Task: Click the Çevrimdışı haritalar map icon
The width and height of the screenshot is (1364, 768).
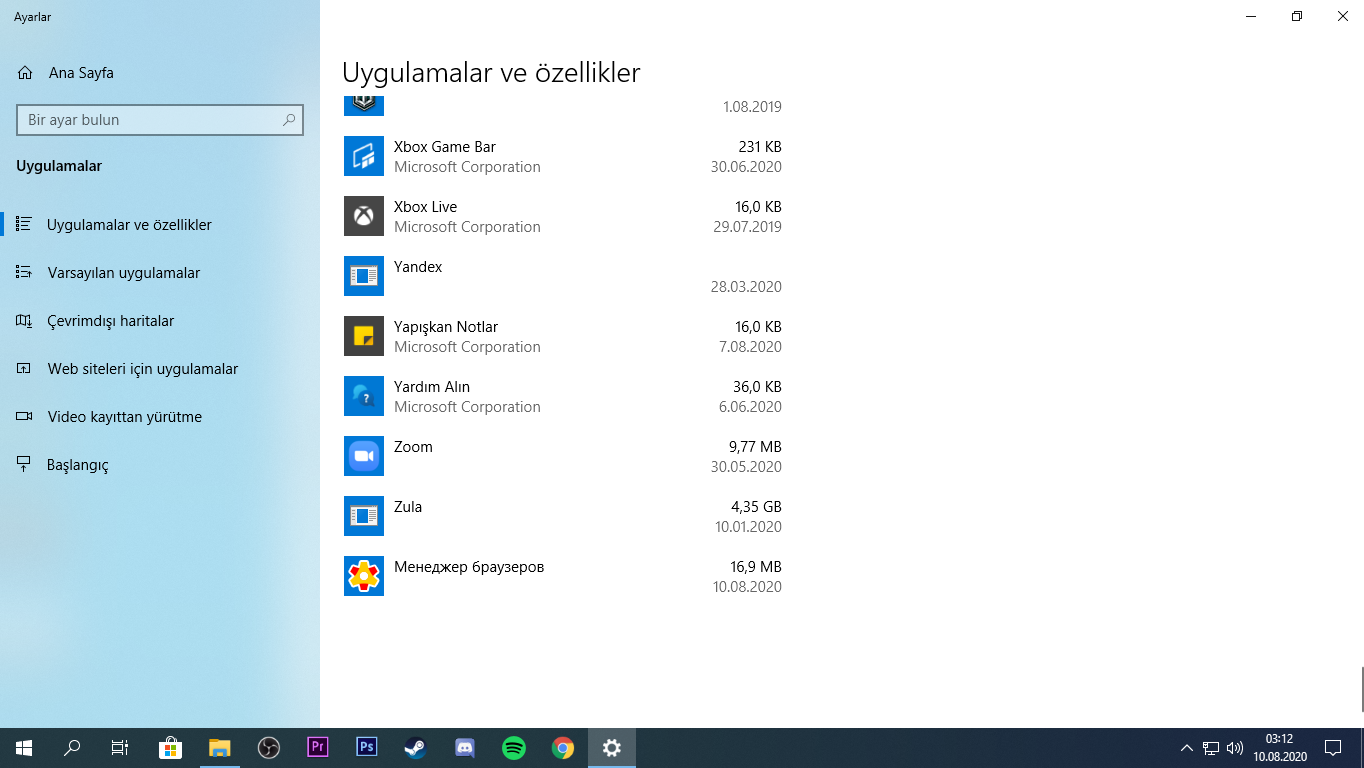Action: coord(24,321)
